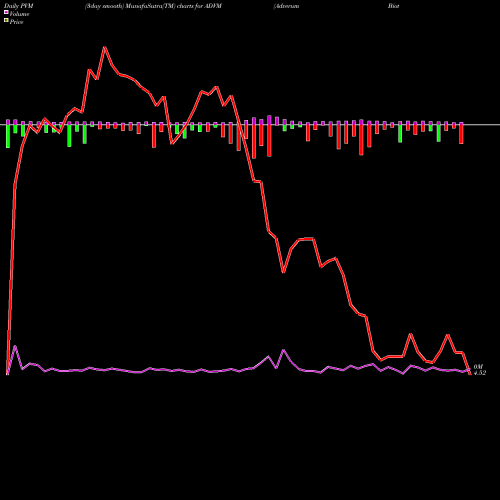Click the '0M' volume value label
Screen dimensions: 500x500
tap(478, 367)
